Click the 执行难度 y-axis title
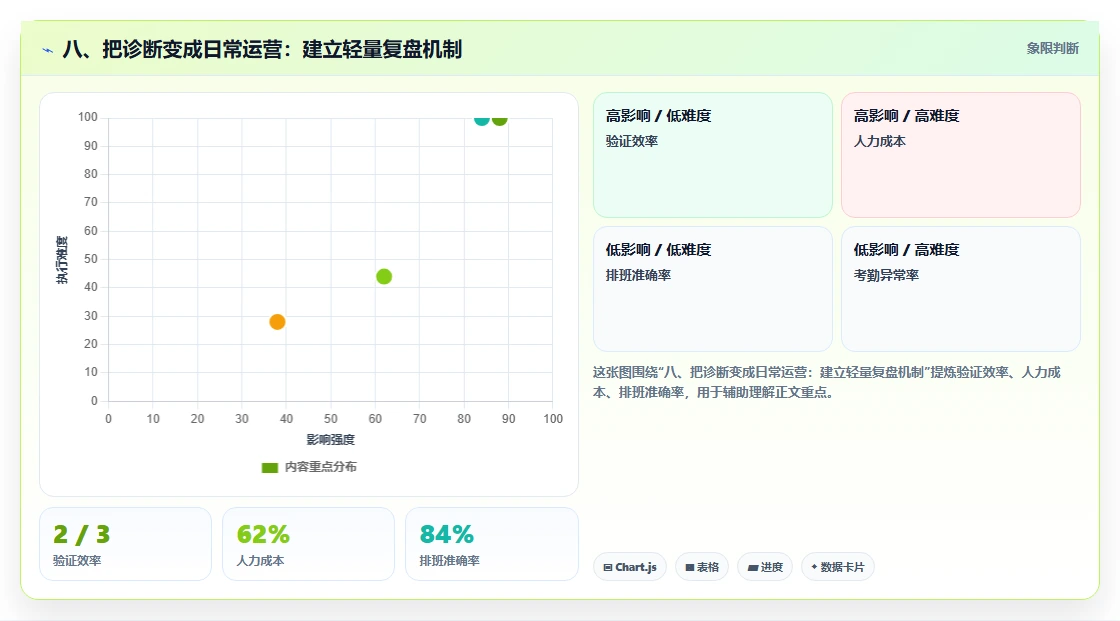 pyautogui.click(x=62, y=259)
